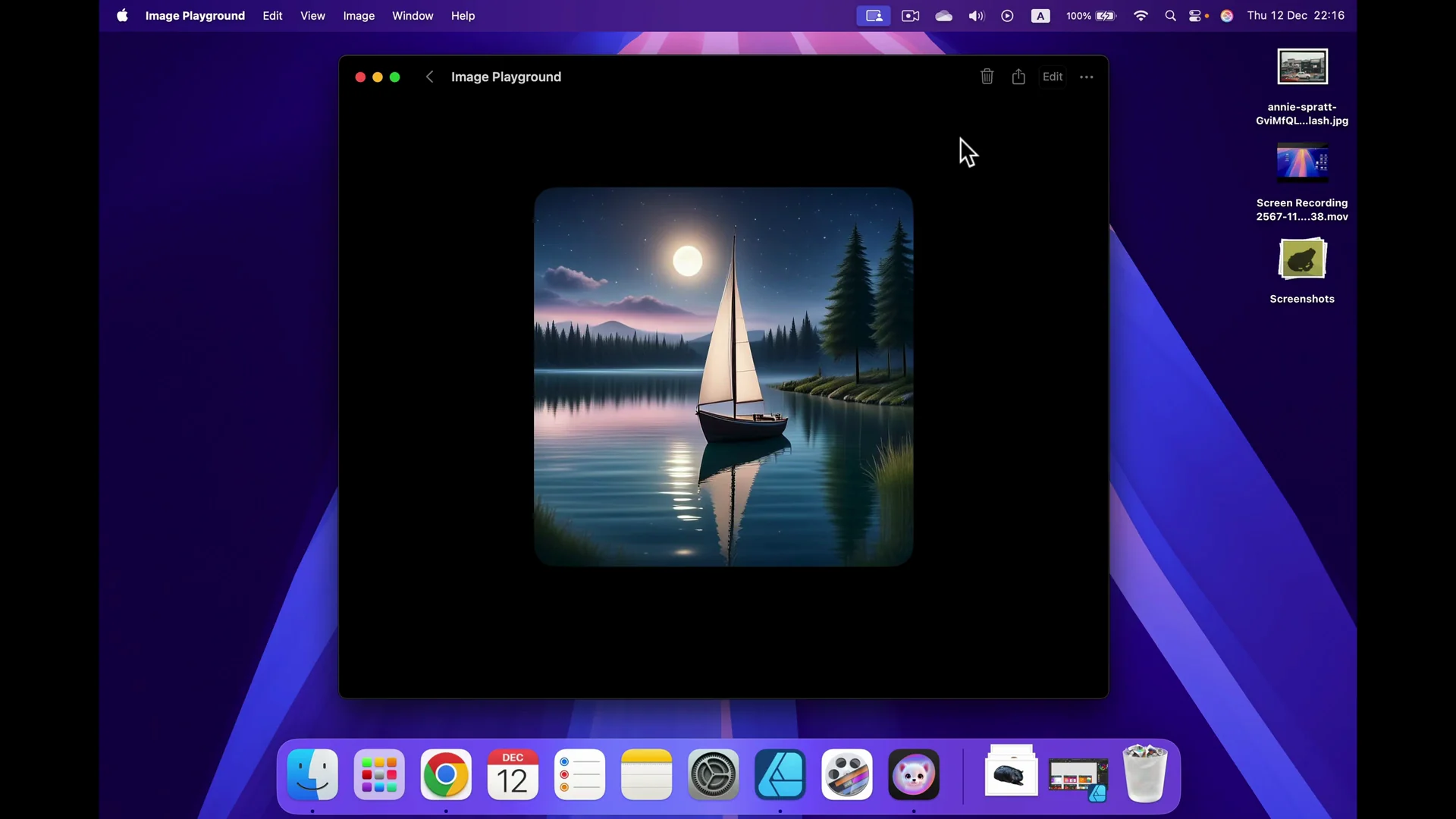This screenshot has height=819, width=1456.
Task: Activate Siri from the menu bar
Action: (1227, 15)
